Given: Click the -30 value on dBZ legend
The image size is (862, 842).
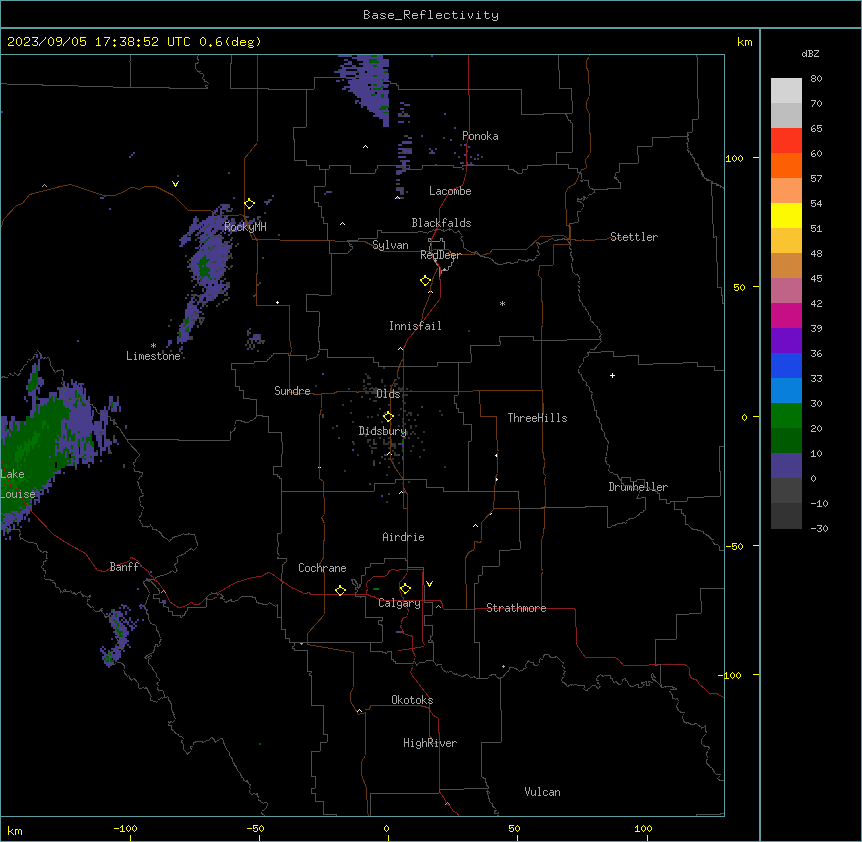Looking at the screenshot, I should (819, 529).
